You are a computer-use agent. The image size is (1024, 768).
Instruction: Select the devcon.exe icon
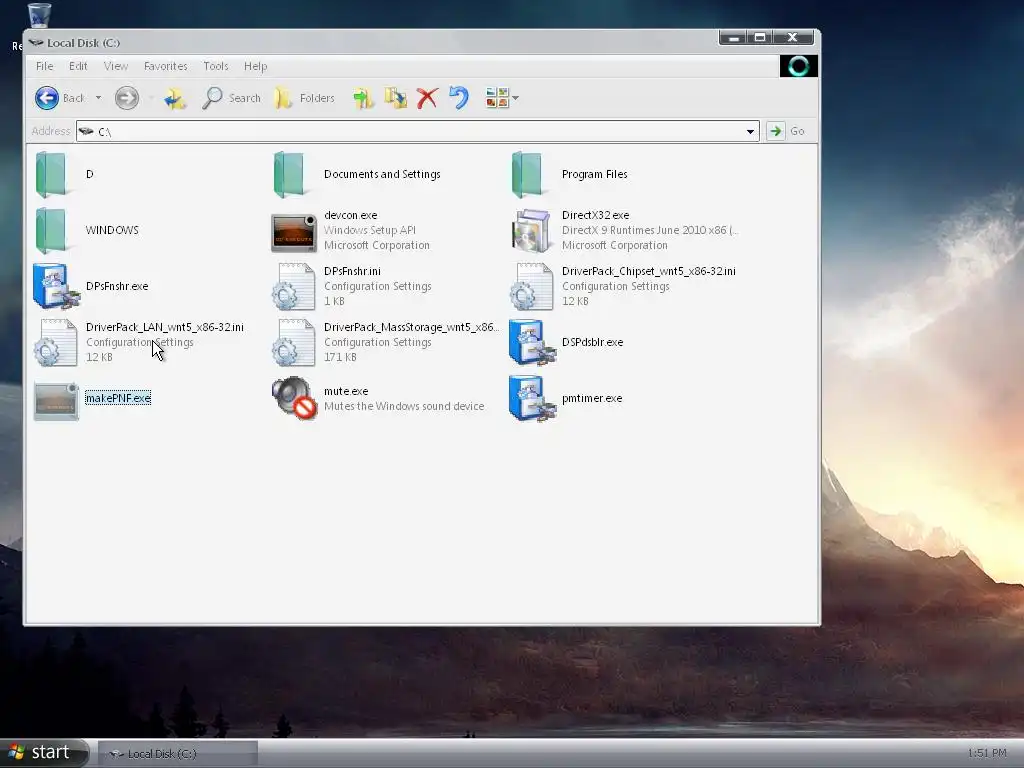coord(294,232)
